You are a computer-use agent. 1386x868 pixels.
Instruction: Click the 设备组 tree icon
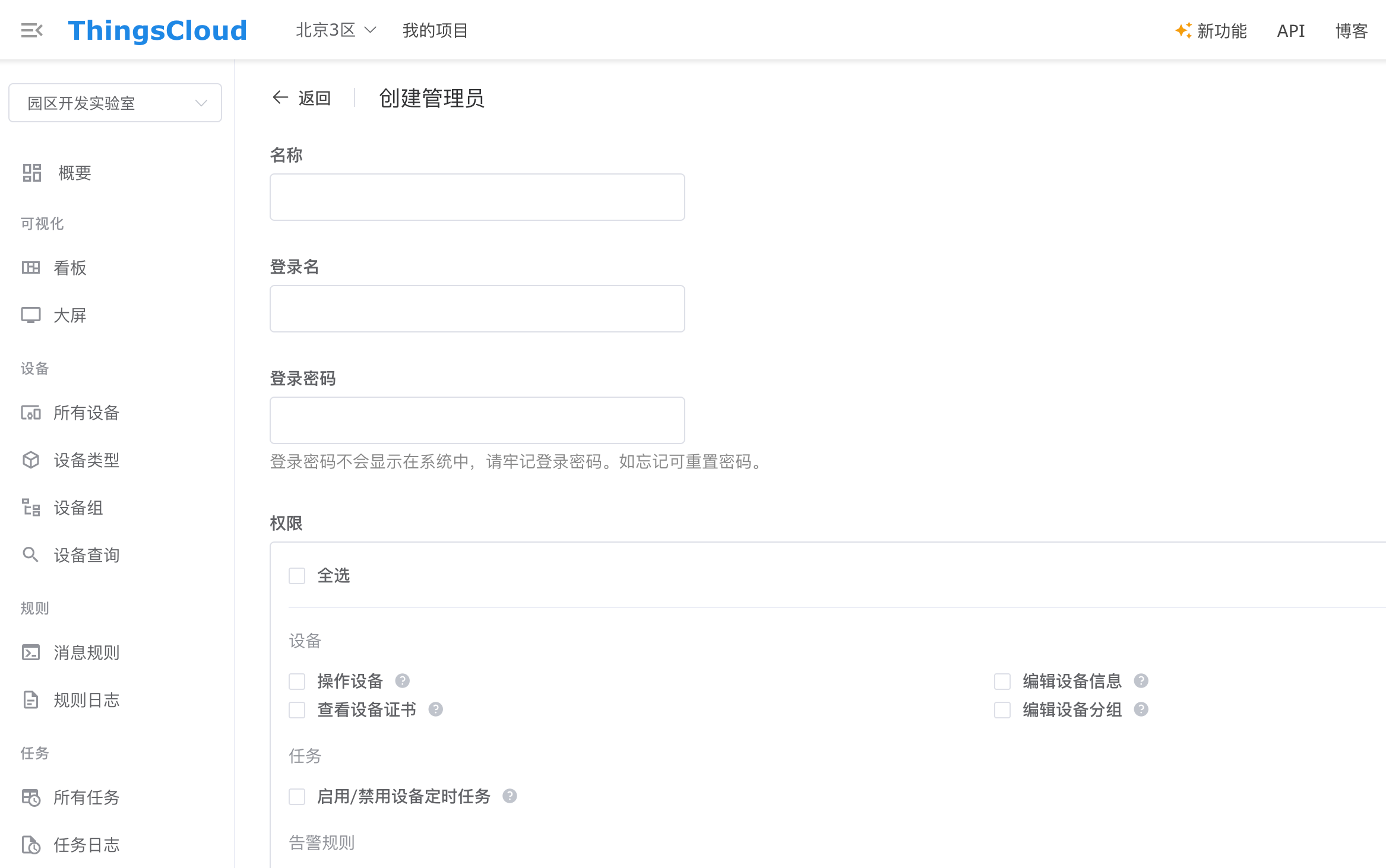coord(31,508)
